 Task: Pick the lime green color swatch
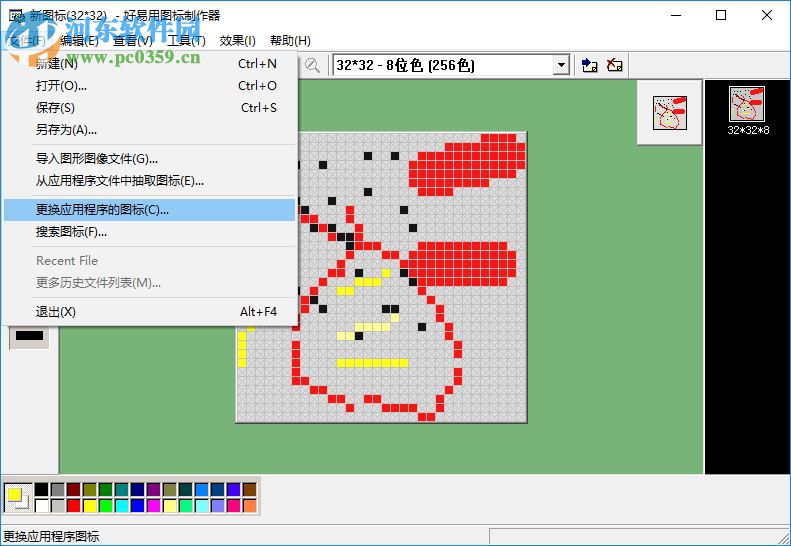[106, 505]
